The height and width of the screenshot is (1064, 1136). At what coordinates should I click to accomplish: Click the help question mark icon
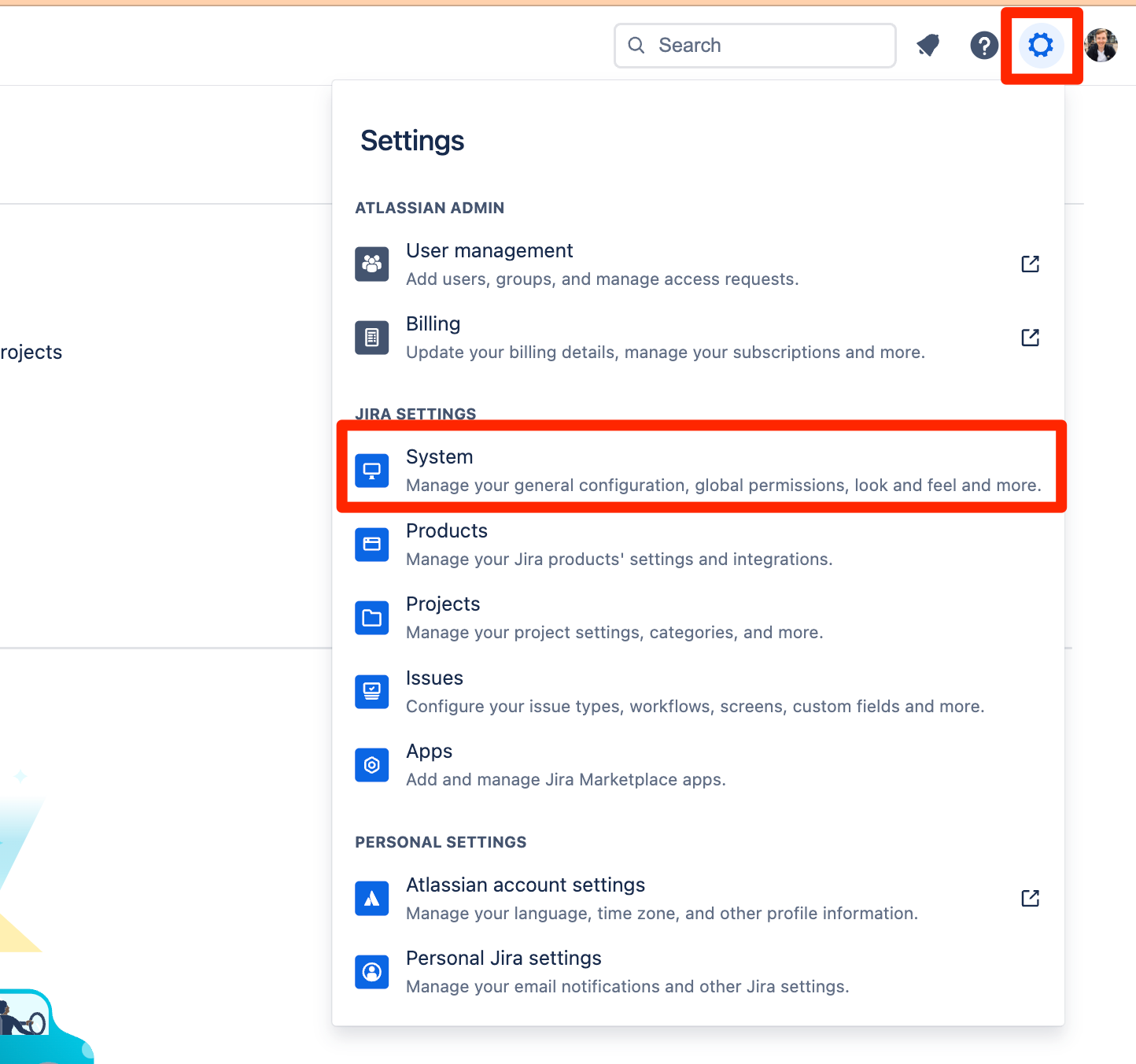[x=984, y=45]
